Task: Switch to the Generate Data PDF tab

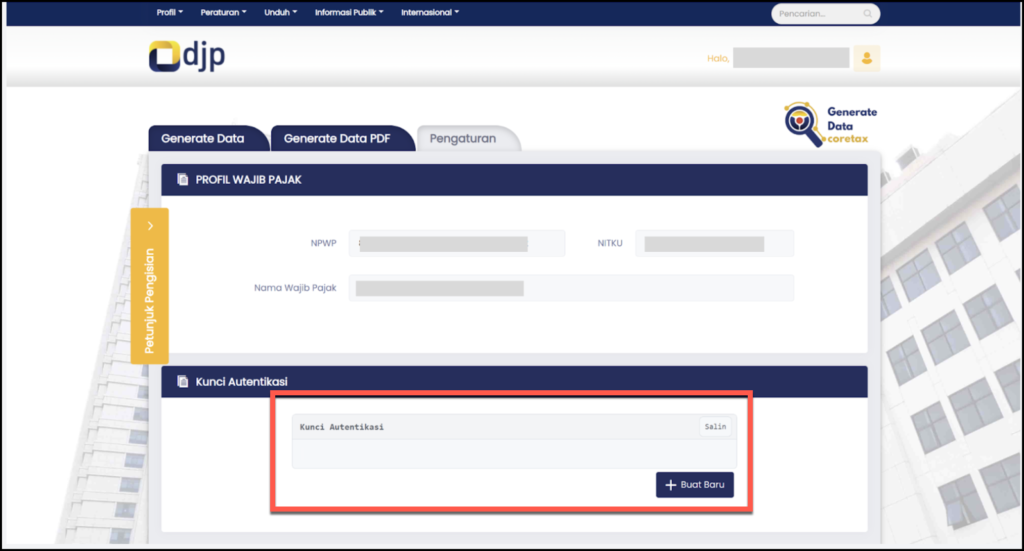Action: [337, 139]
